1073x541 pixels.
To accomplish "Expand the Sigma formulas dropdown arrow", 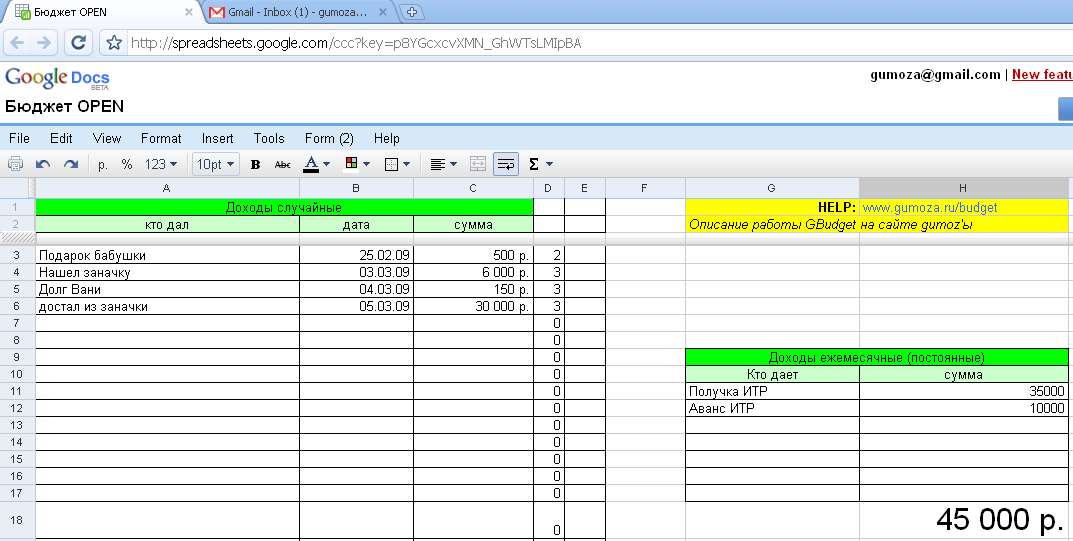I will pos(549,164).
